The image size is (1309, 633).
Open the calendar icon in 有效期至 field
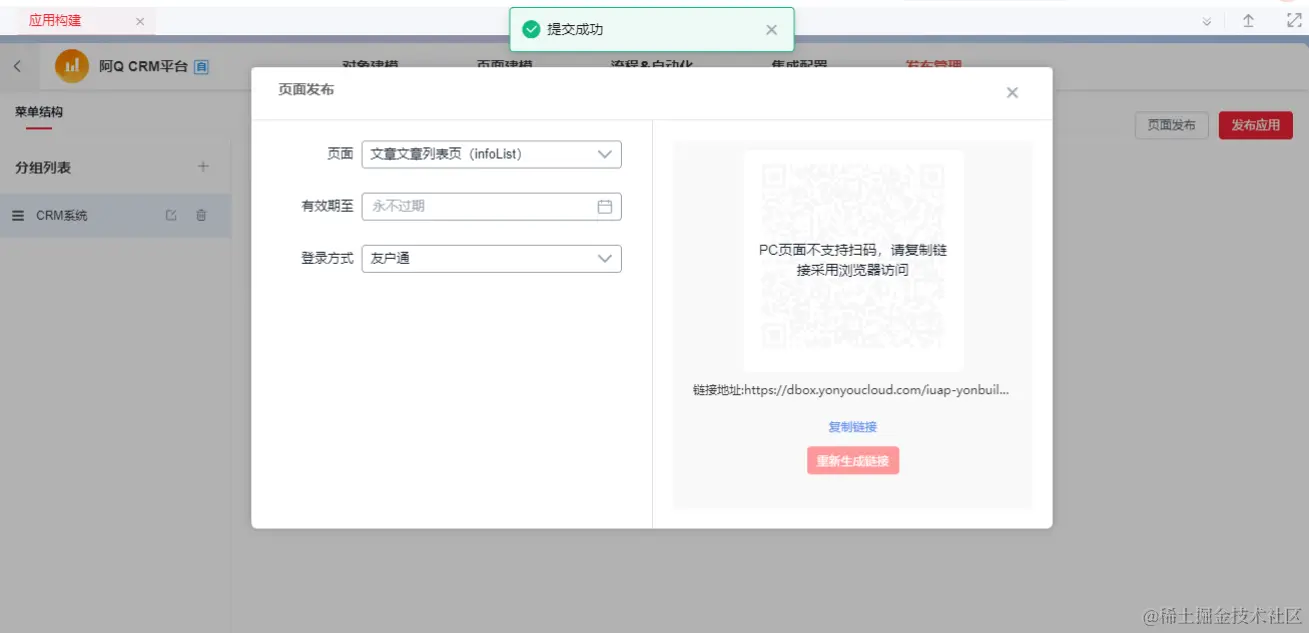point(604,206)
